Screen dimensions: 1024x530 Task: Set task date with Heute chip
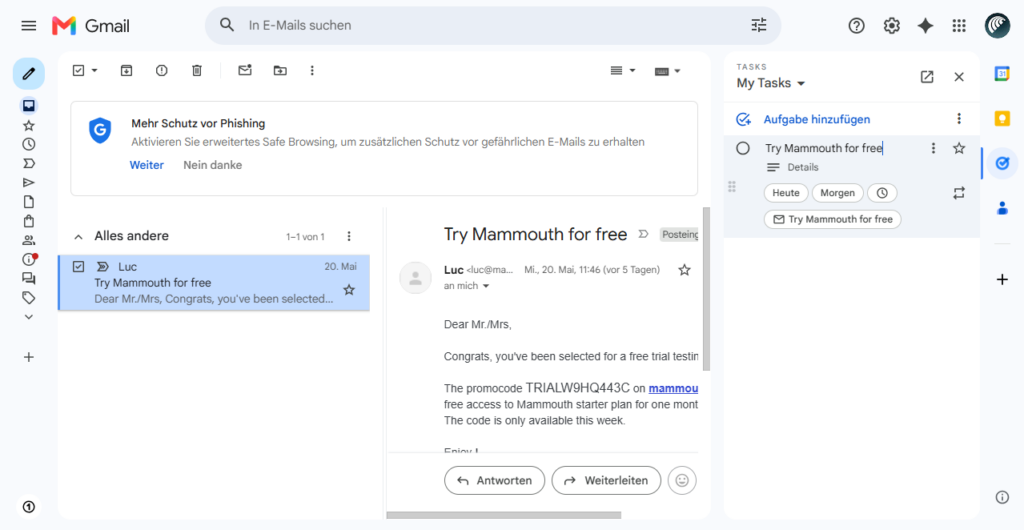(786, 193)
